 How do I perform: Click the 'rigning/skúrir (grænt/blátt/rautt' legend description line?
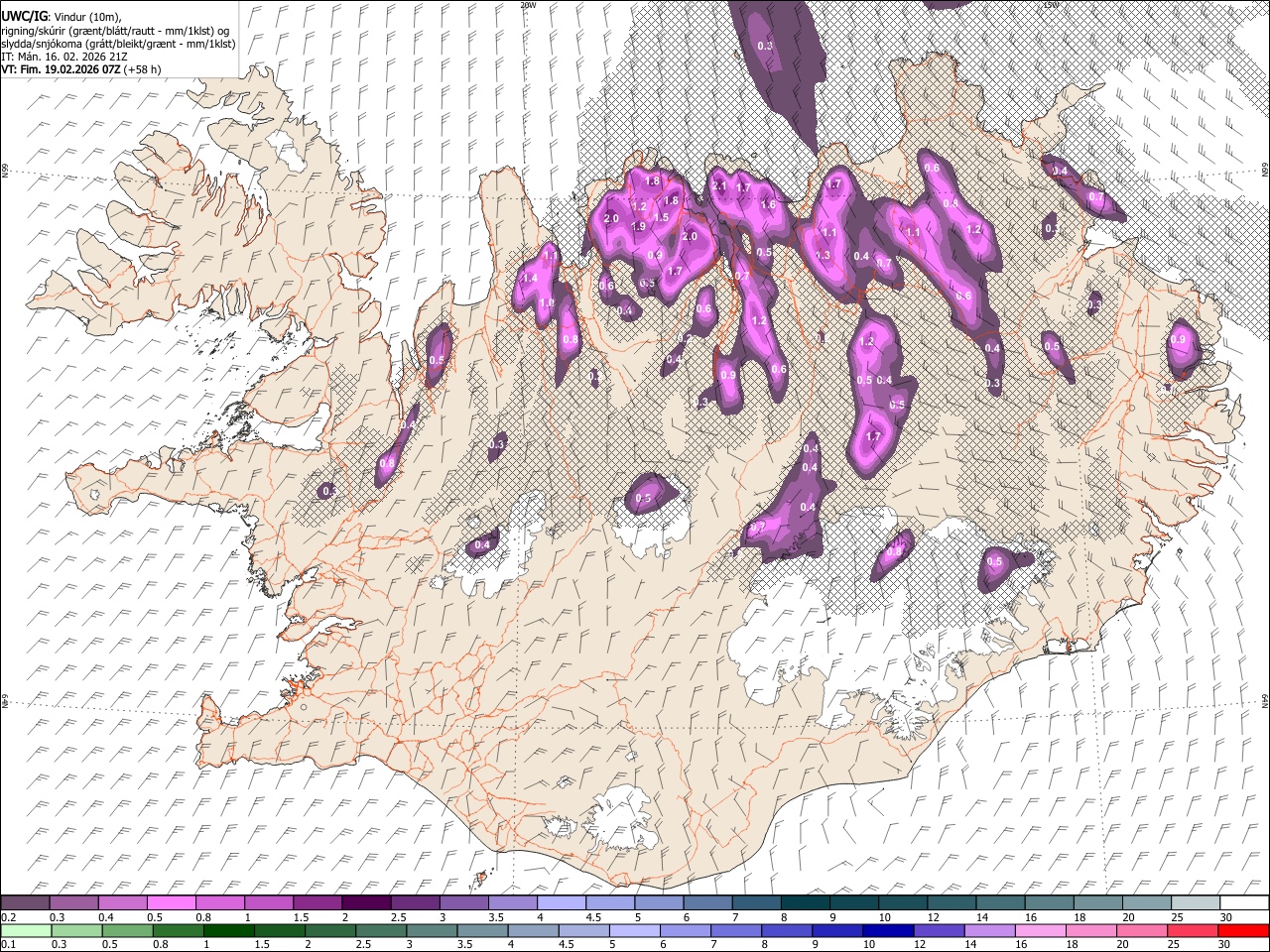click(x=116, y=31)
